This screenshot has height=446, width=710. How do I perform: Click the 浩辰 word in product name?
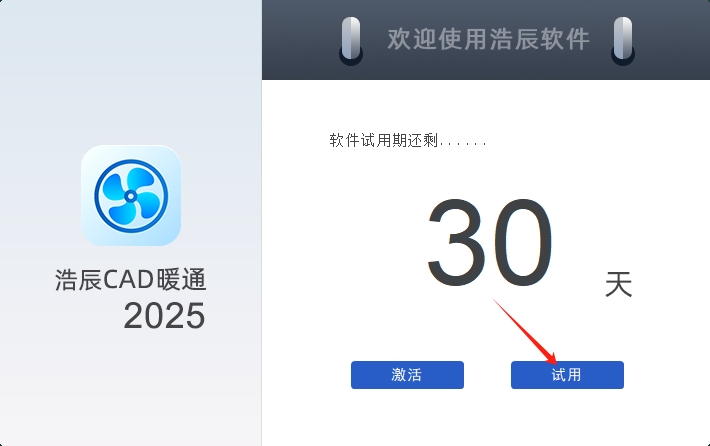[x=78, y=279]
